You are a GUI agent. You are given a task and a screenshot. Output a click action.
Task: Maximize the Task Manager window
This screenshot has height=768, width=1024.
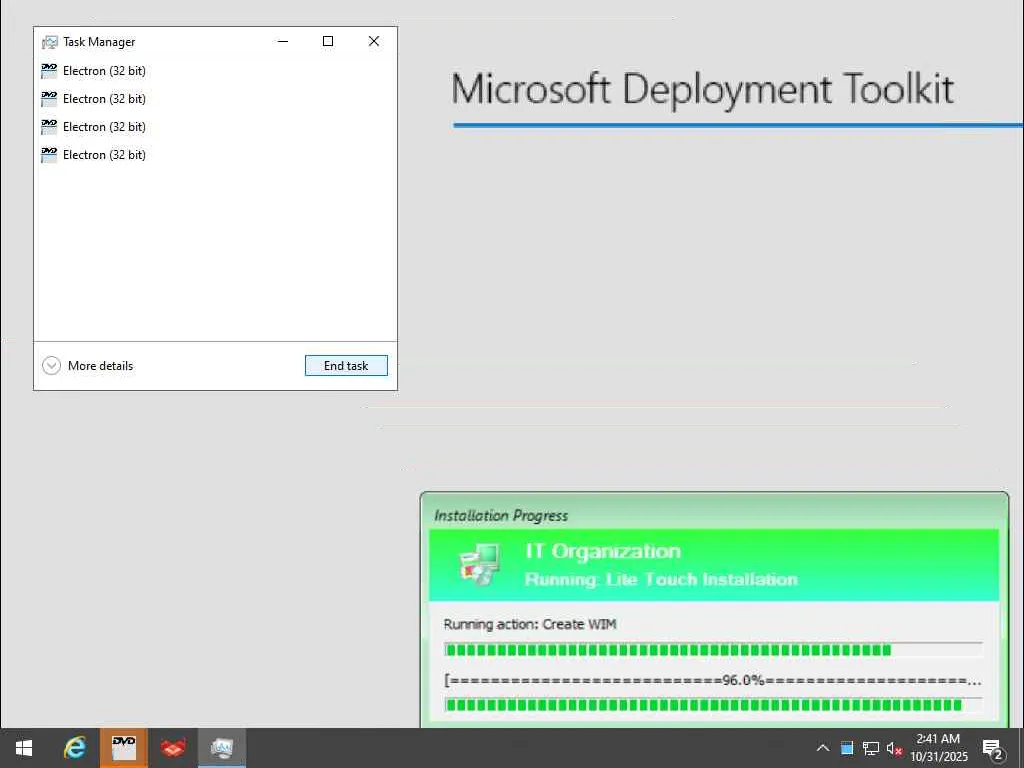coord(328,41)
